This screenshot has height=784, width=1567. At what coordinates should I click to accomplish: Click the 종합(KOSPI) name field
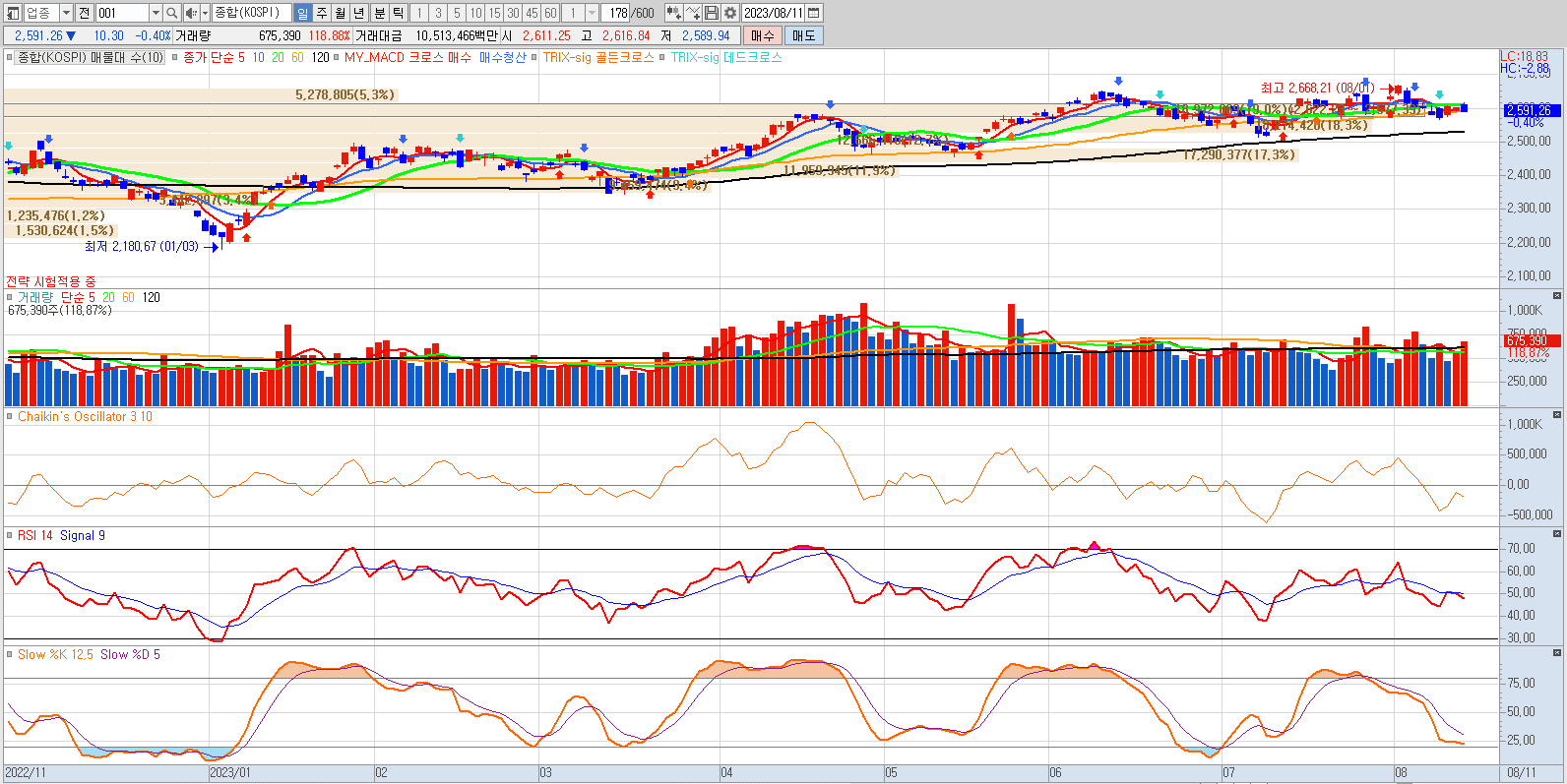click(252, 13)
